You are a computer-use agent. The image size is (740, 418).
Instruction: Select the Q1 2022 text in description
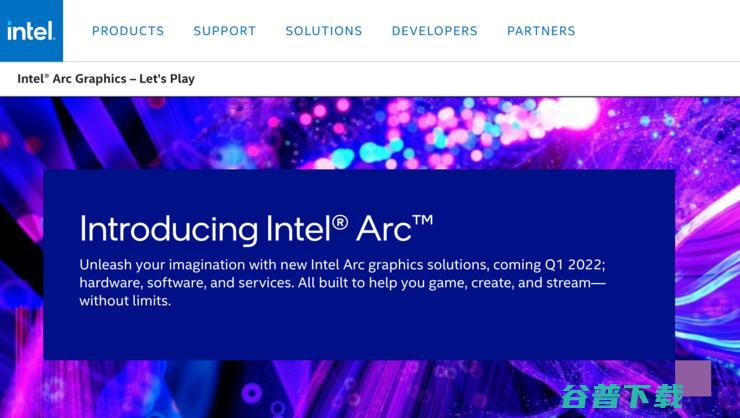(x=574, y=265)
